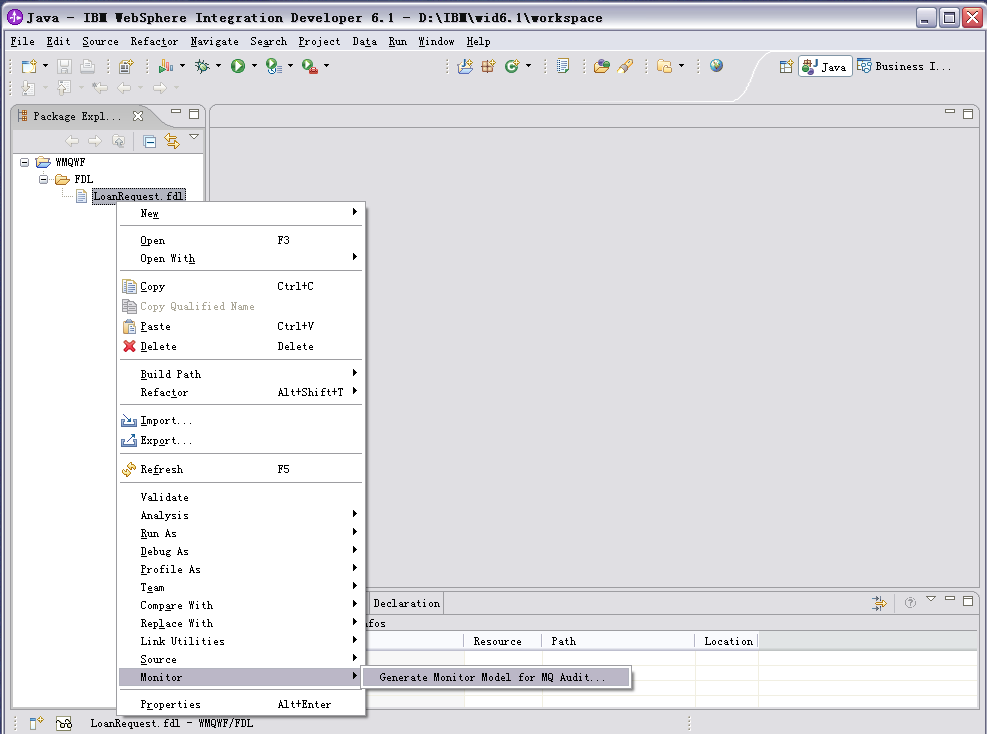Expand the Team submenu
The height and width of the screenshot is (734, 987).
click(240, 588)
